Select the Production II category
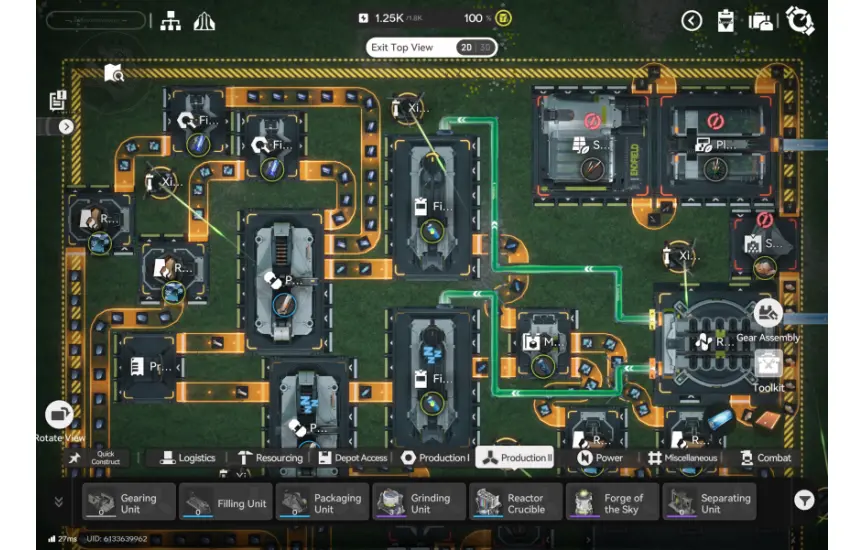This screenshot has height=550, width=865. pos(515,458)
